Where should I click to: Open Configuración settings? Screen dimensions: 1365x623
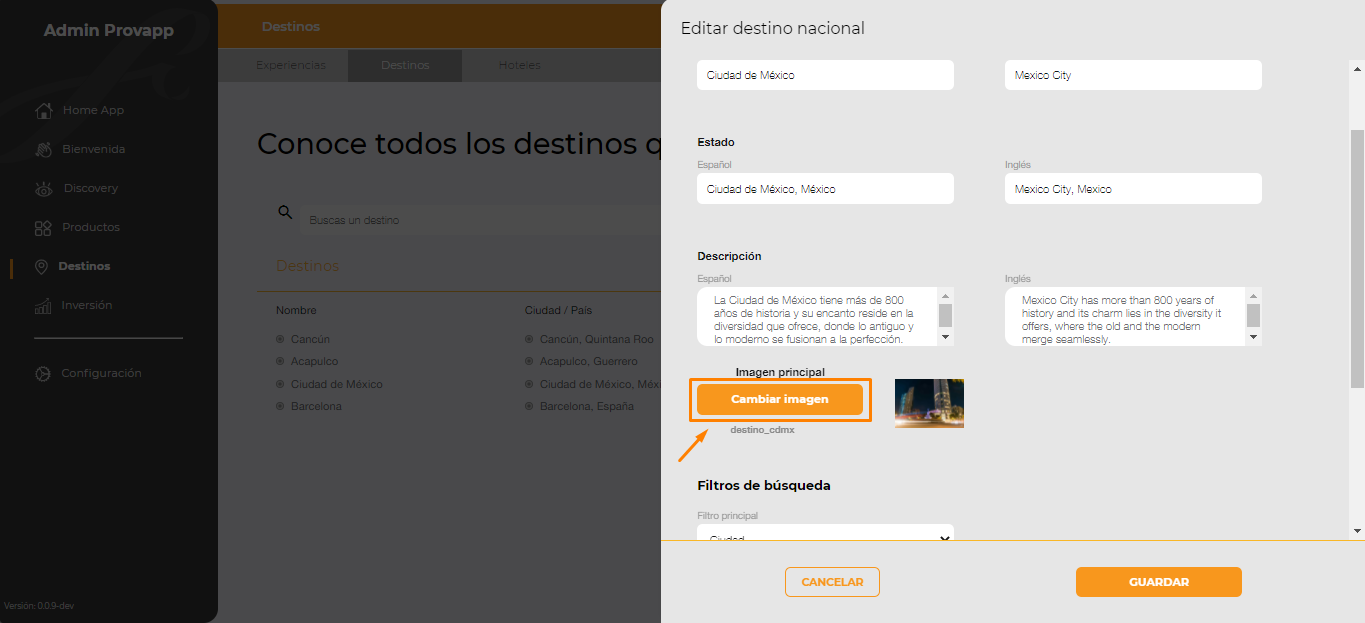101,373
